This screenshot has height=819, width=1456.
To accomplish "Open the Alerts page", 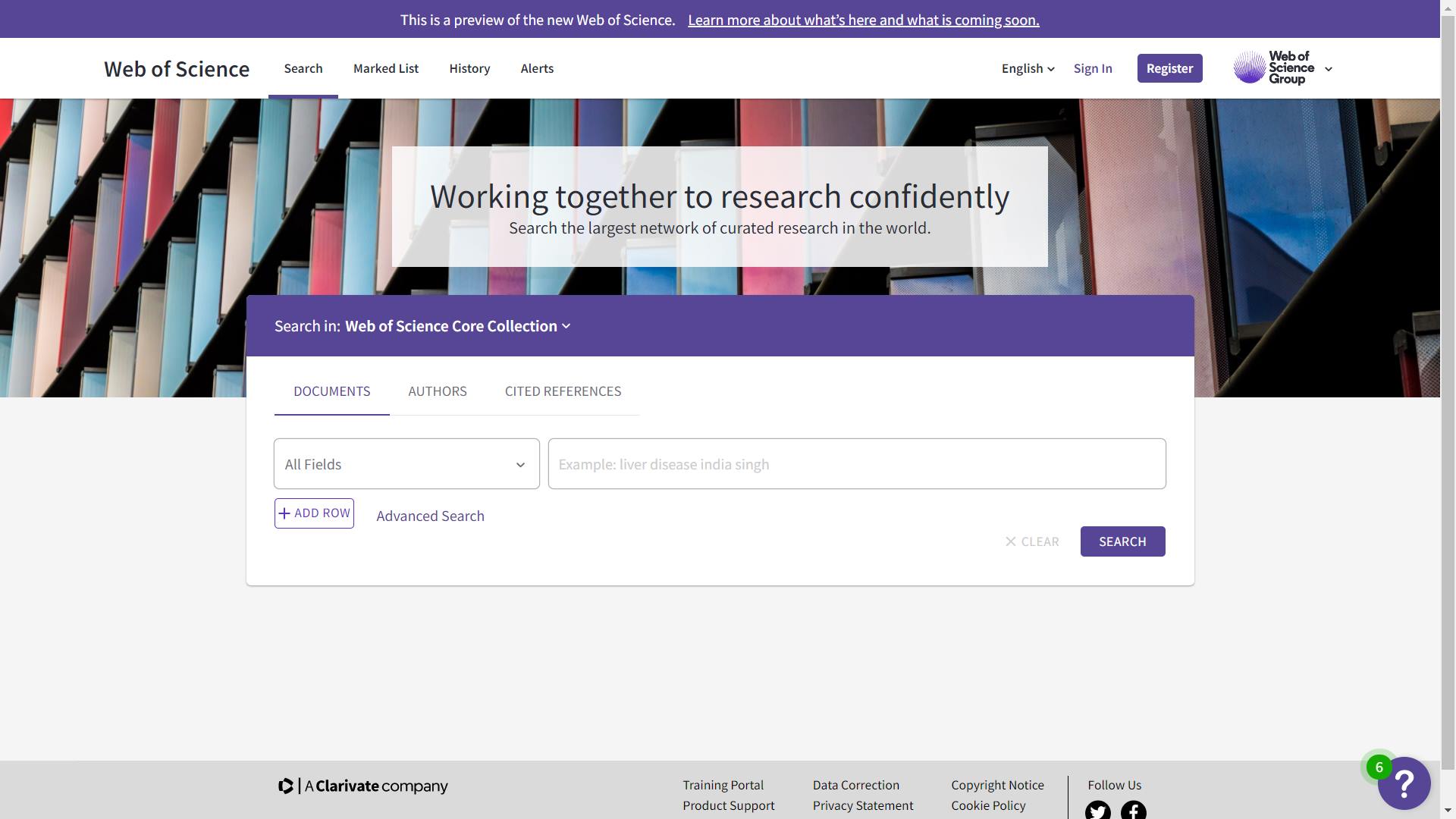I will pos(537,68).
